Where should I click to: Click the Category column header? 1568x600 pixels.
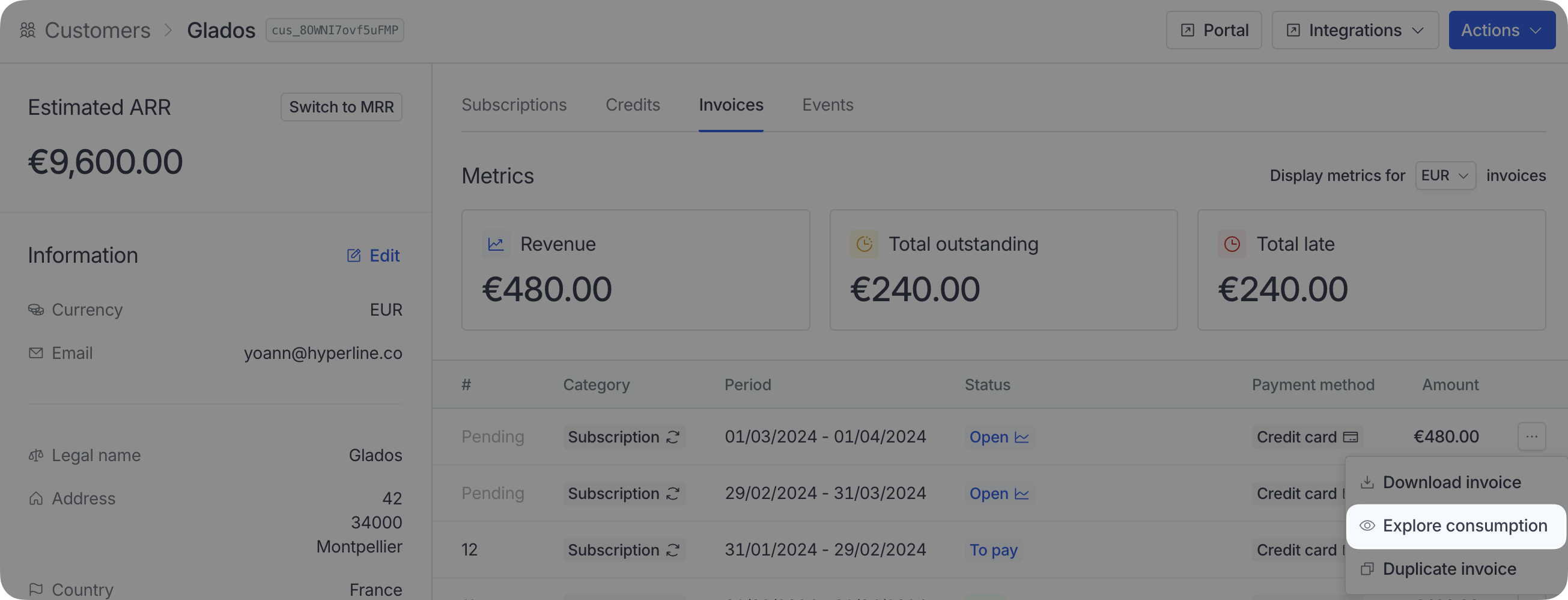click(x=596, y=384)
